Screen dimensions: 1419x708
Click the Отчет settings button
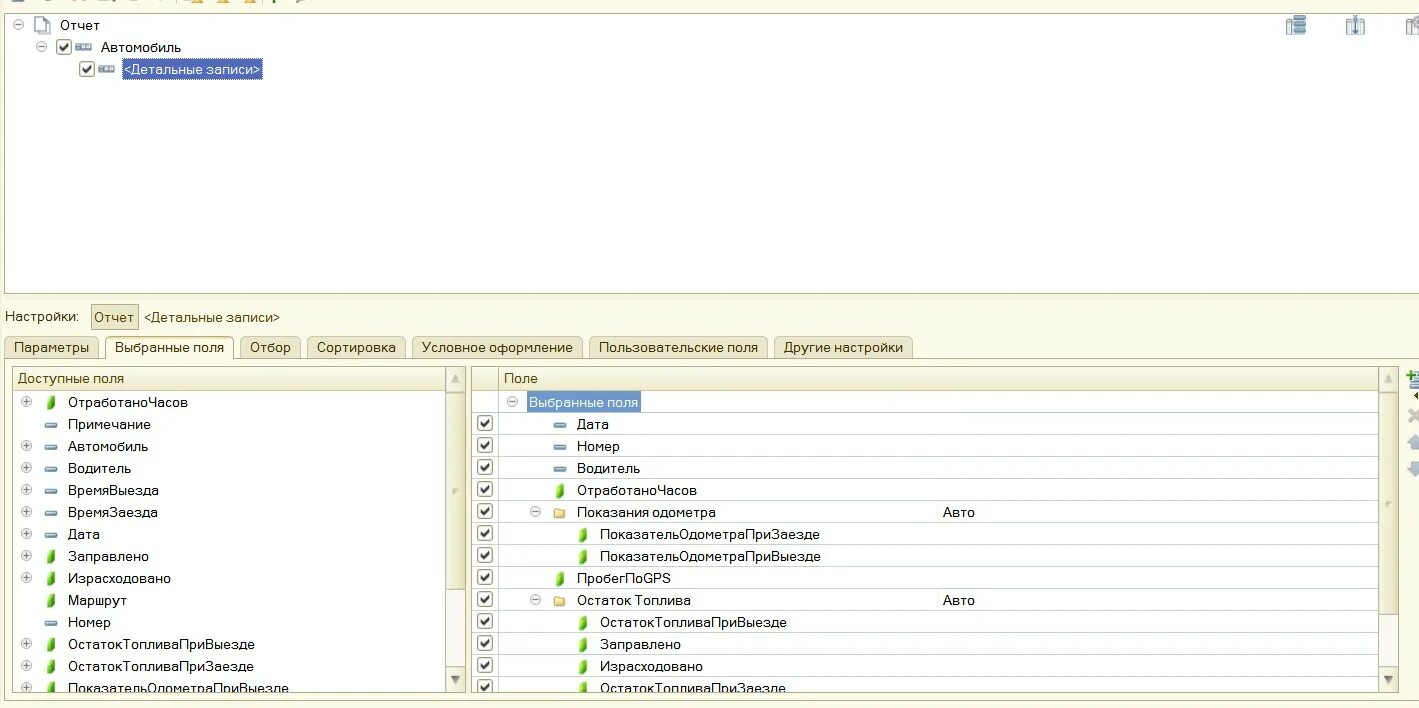pos(114,317)
